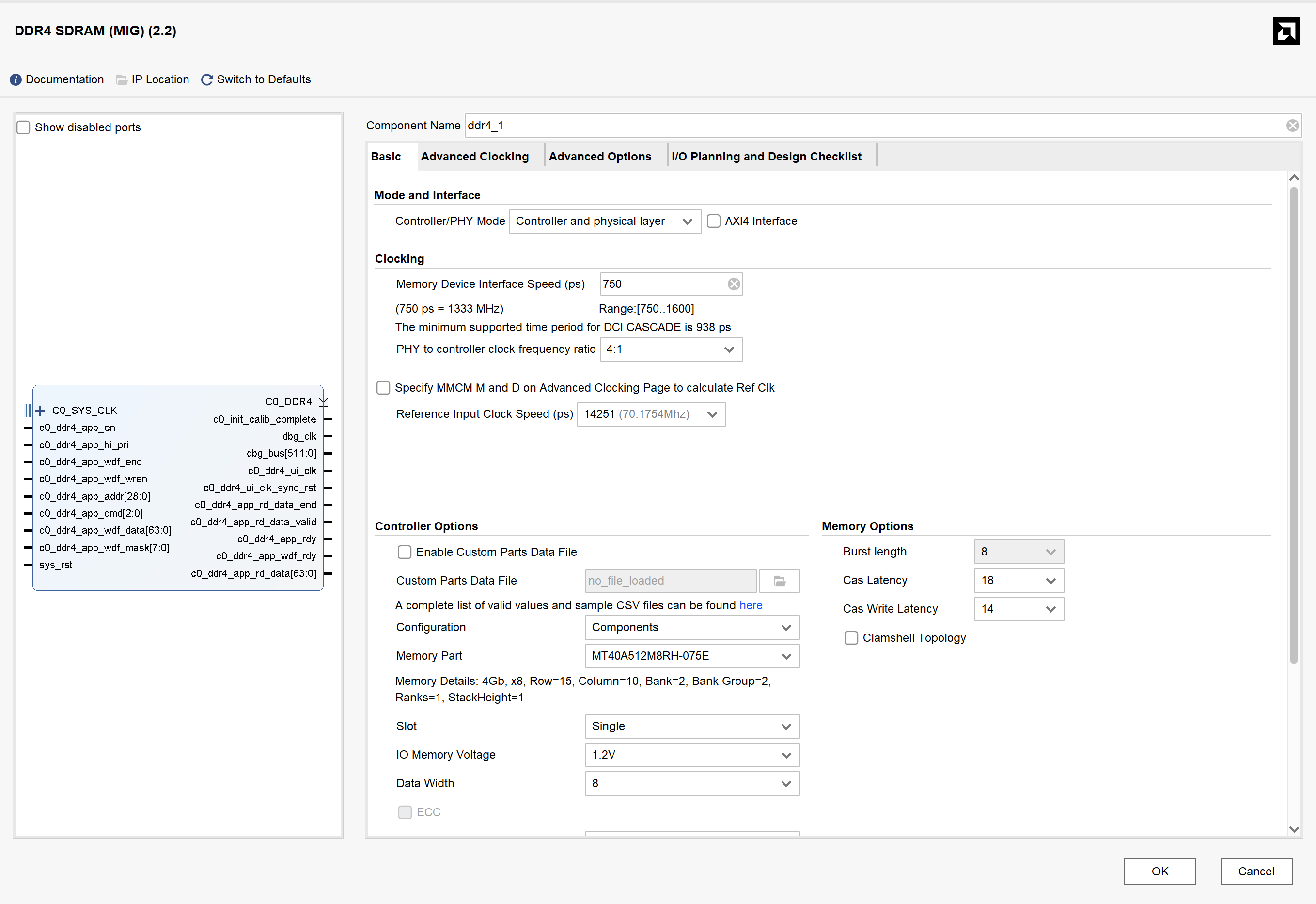The image size is (1316, 904).
Task: Open the Configuration dropdown
Action: click(x=692, y=628)
